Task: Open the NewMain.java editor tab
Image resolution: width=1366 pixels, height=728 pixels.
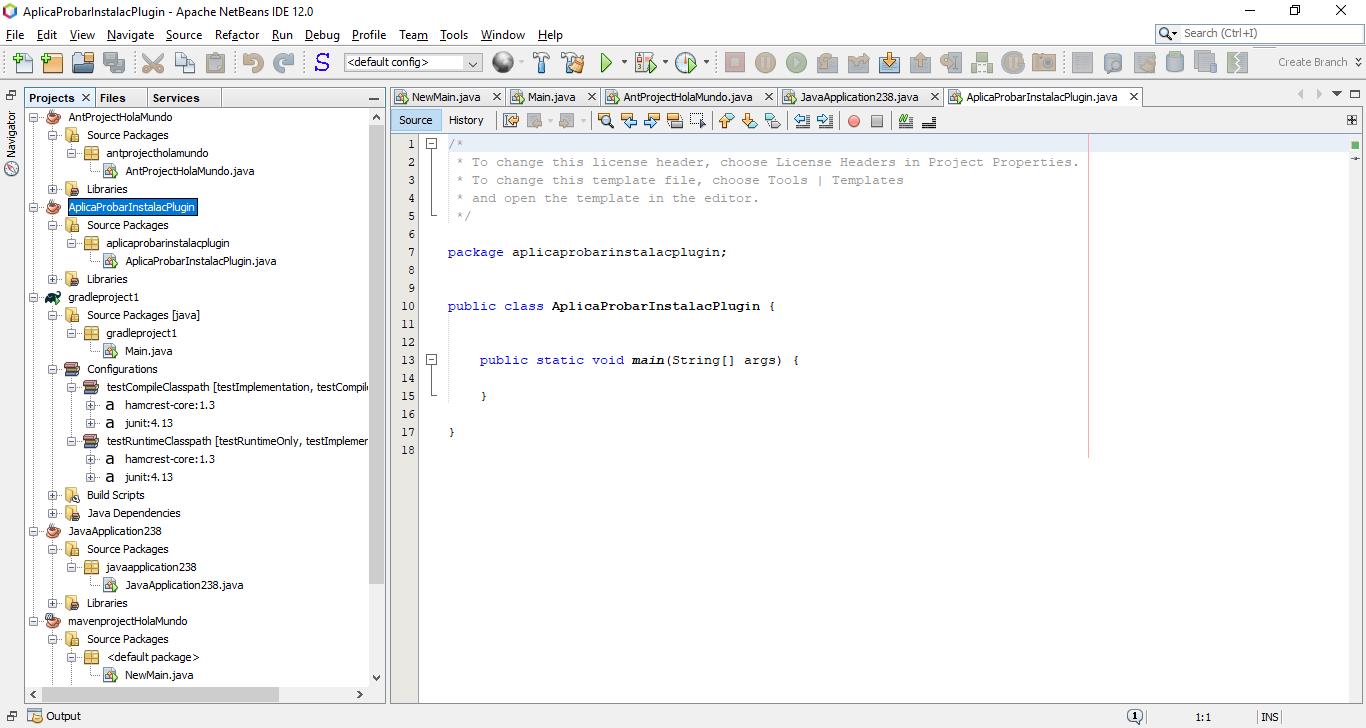Action: tap(446, 97)
